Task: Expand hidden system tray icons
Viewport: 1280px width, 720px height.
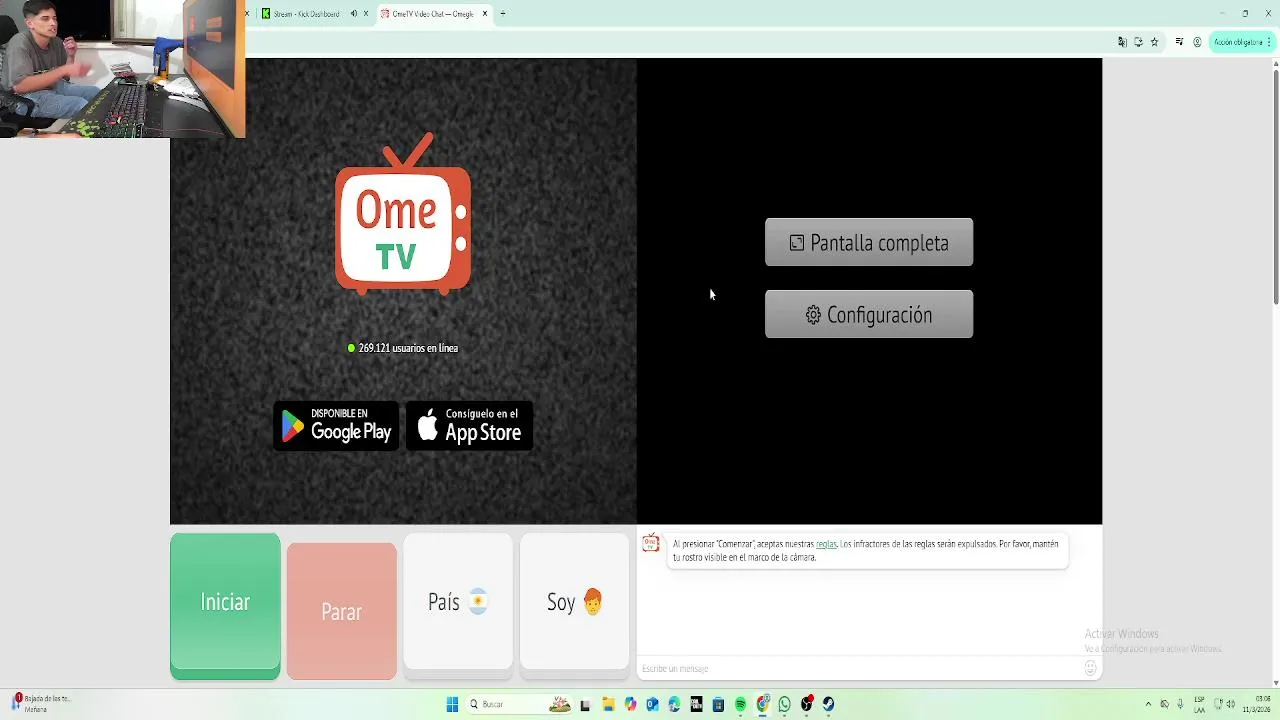Action: (1148, 704)
